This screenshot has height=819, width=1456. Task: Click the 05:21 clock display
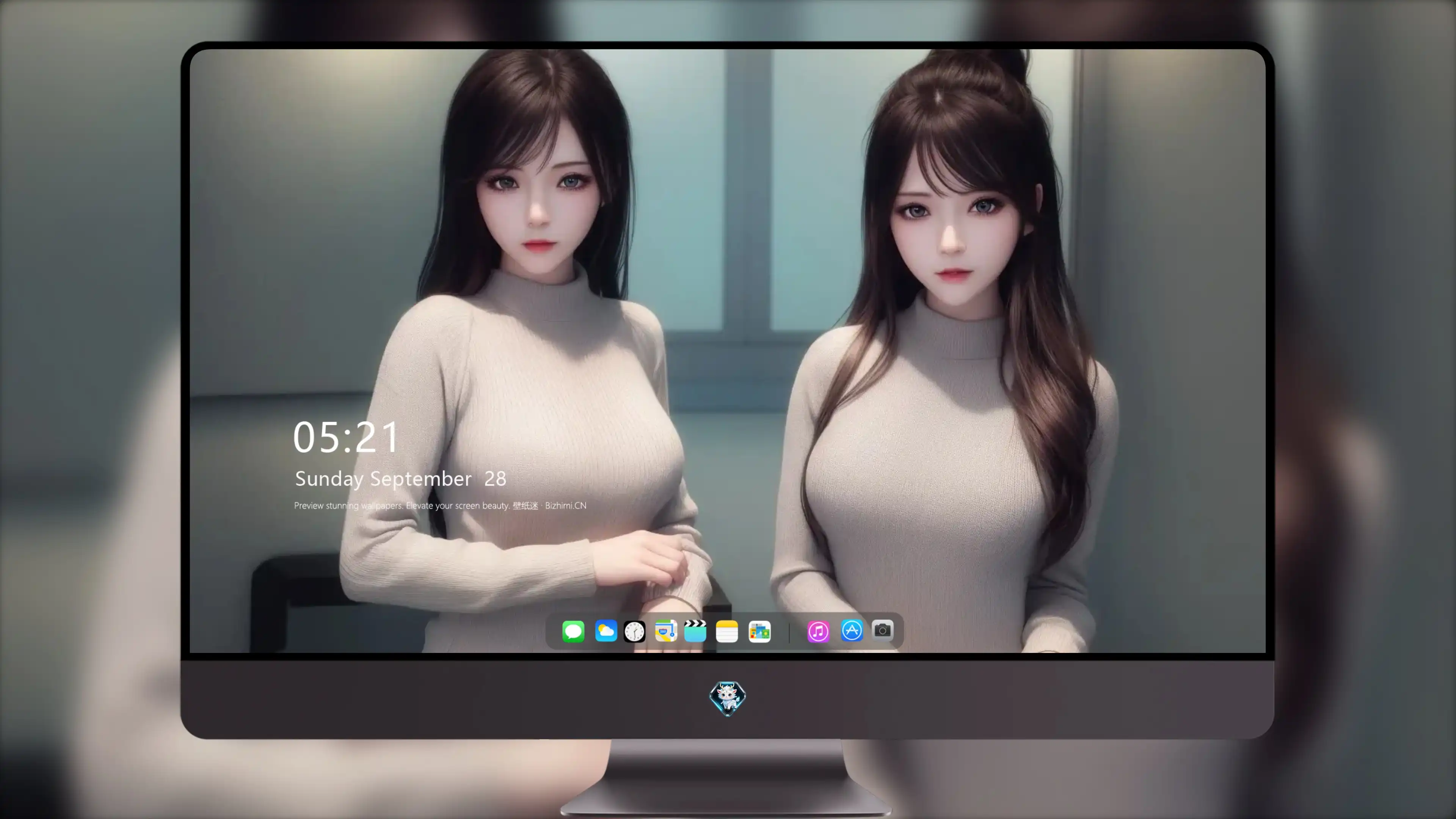pyautogui.click(x=346, y=438)
